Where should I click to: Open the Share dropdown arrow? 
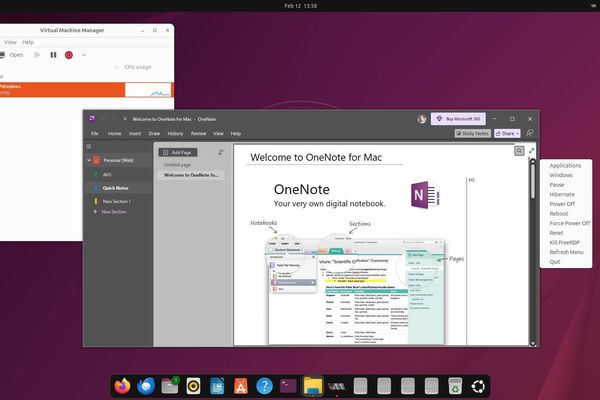[x=518, y=133]
